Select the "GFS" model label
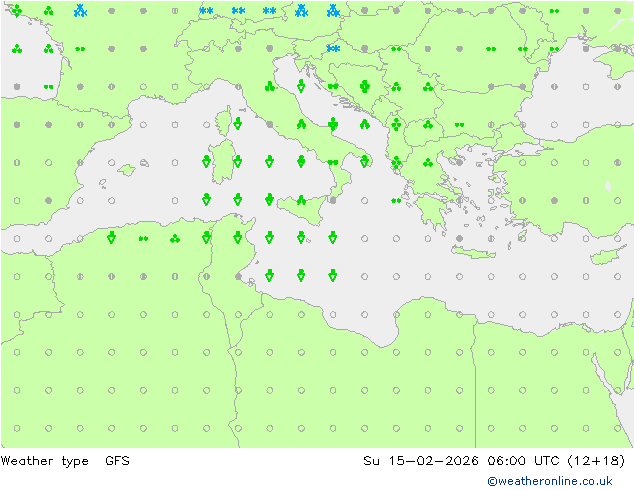Viewport: 634px width, 490px height. point(117,460)
